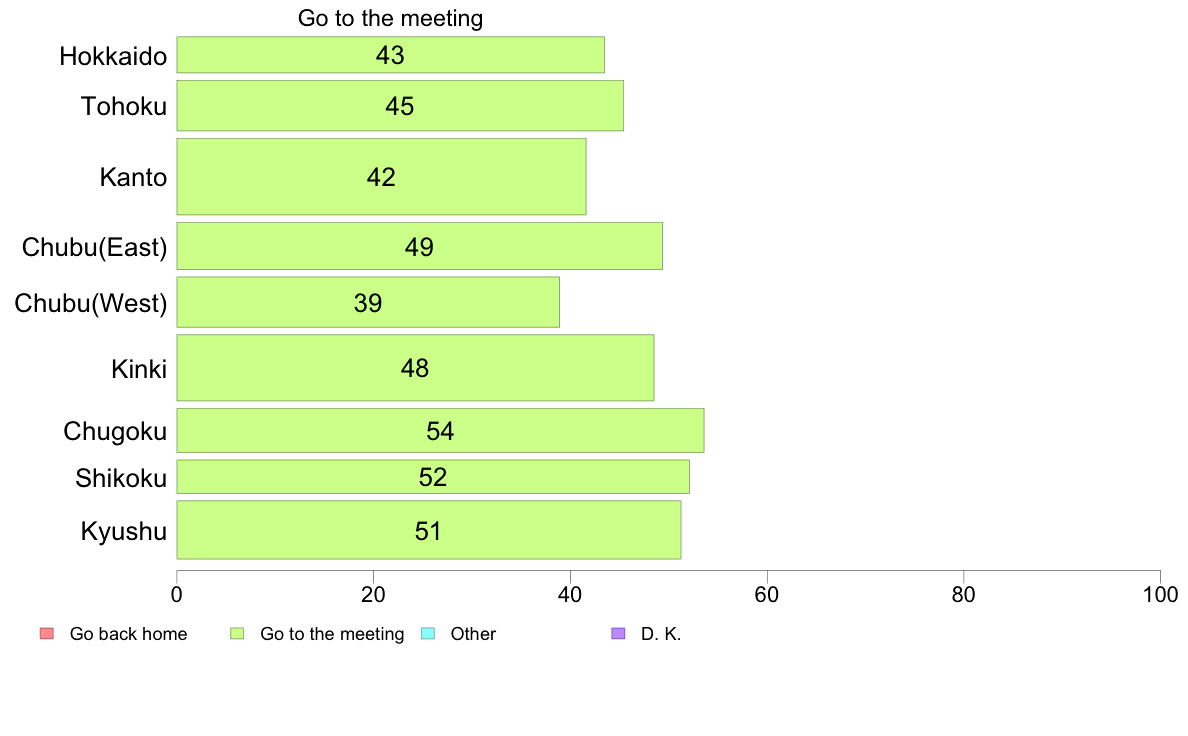Select the Chubu(East) bar labeled 49
This screenshot has width=1188, height=736.
point(419,246)
